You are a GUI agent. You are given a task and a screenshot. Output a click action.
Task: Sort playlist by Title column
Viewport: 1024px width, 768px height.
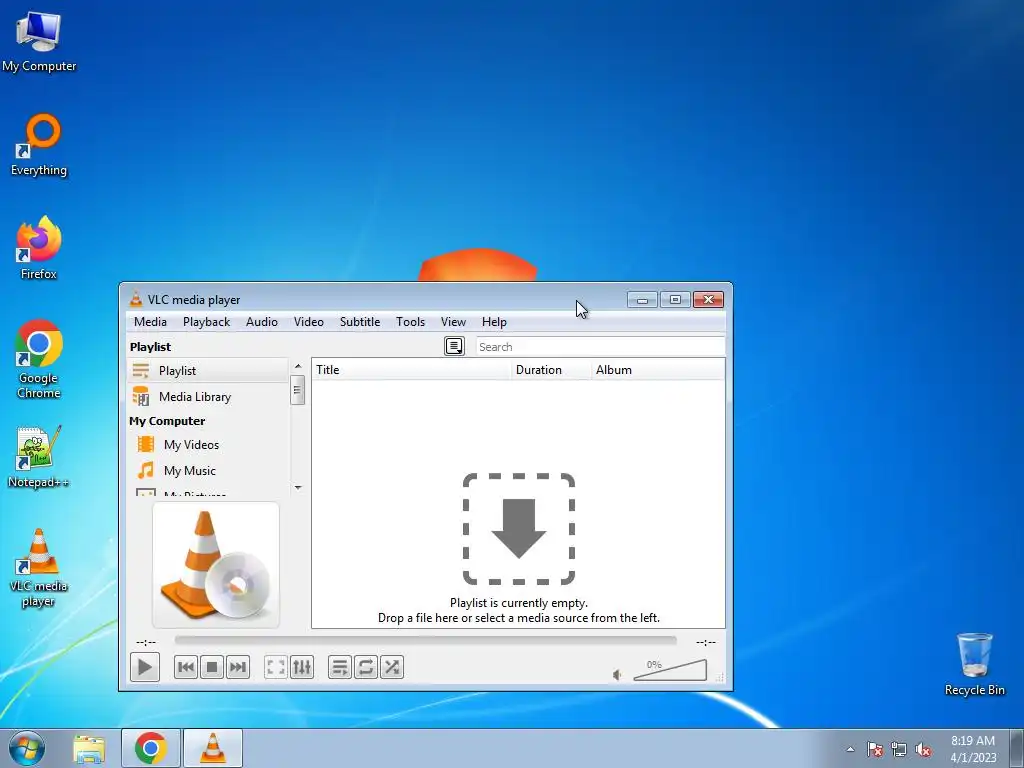(411, 370)
